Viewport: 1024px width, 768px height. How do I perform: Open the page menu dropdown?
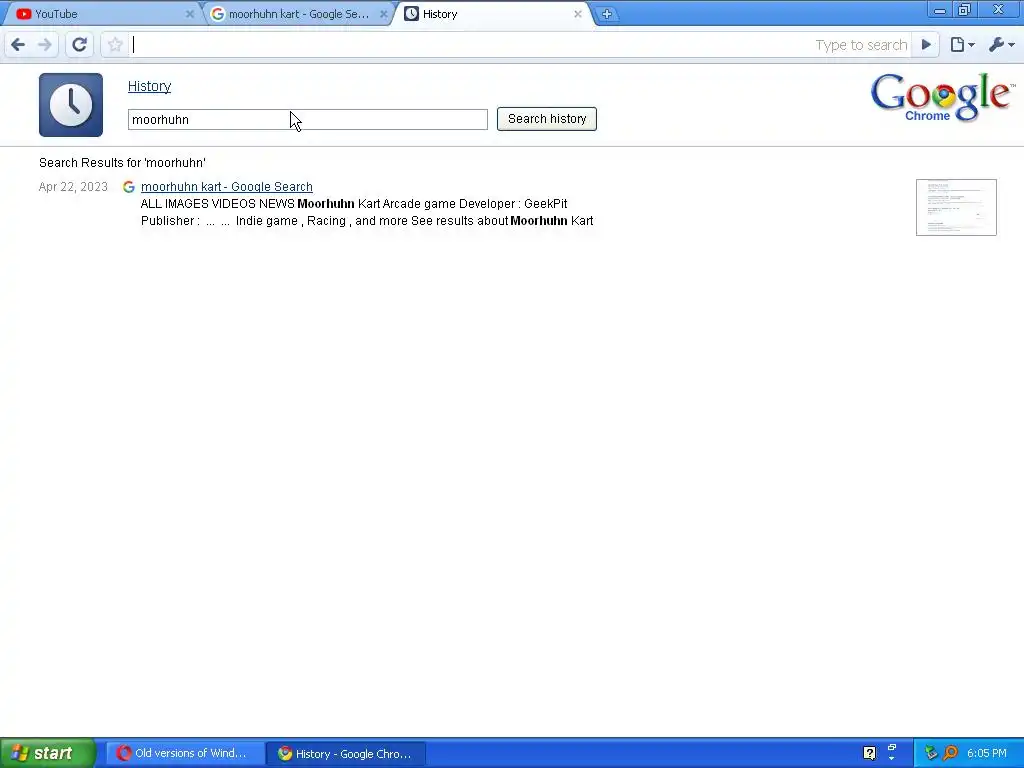pyautogui.click(x=962, y=45)
